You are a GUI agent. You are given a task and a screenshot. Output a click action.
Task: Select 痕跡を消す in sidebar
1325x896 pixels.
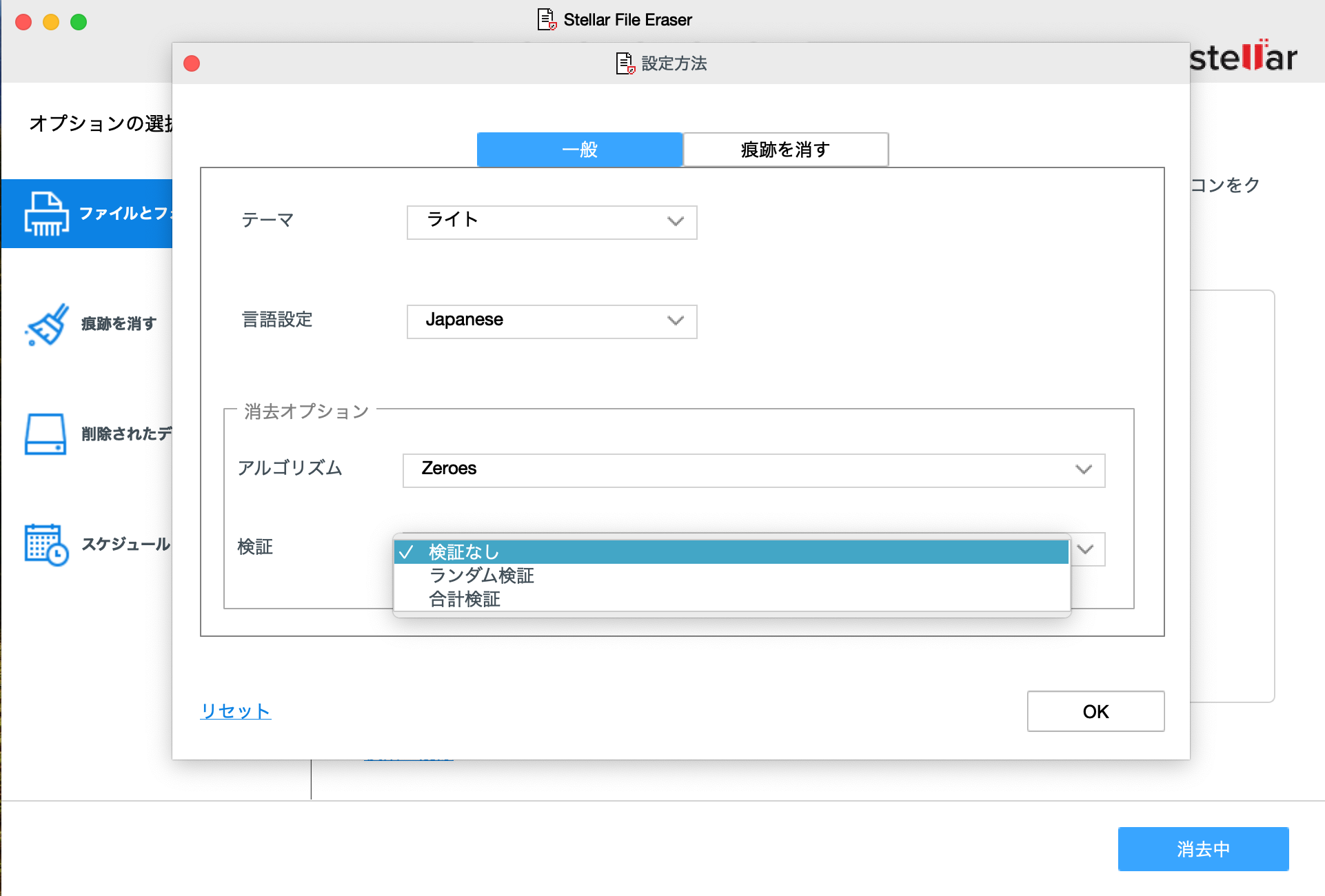(x=87, y=324)
